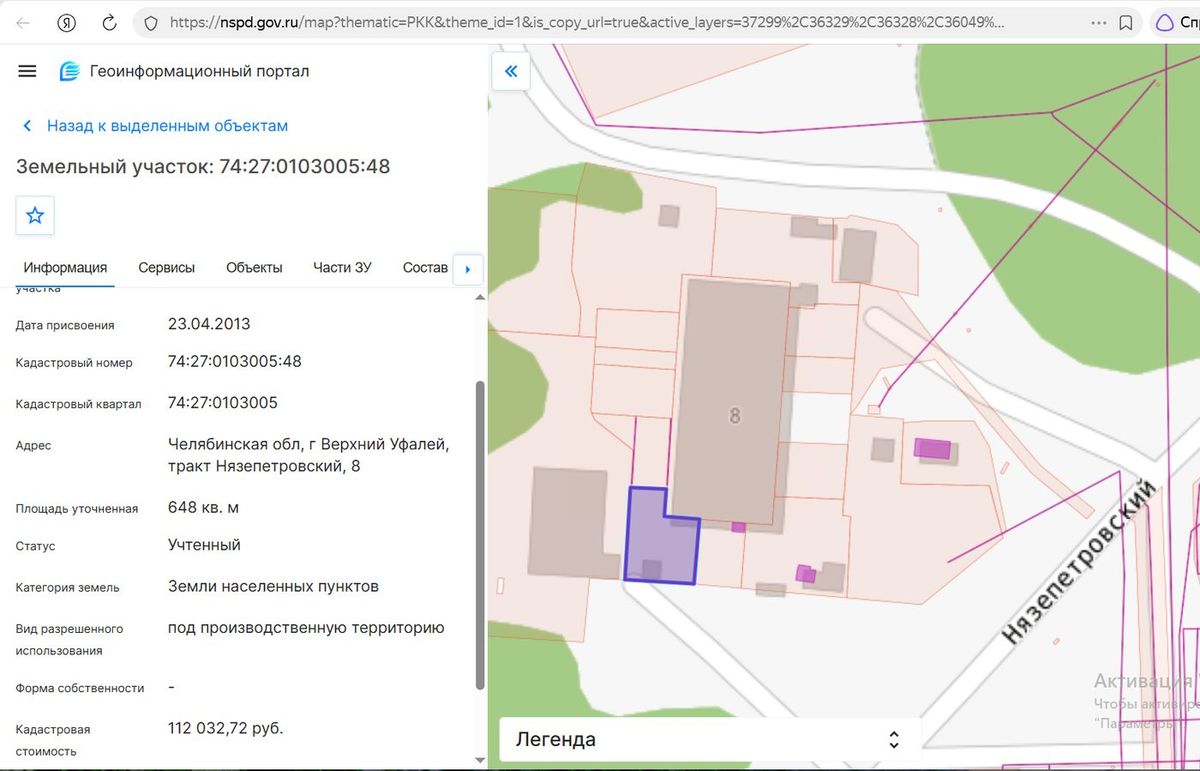Image resolution: width=1200 pixels, height=771 pixels.
Task: Open the Сервисы tab
Action: tap(166, 267)
